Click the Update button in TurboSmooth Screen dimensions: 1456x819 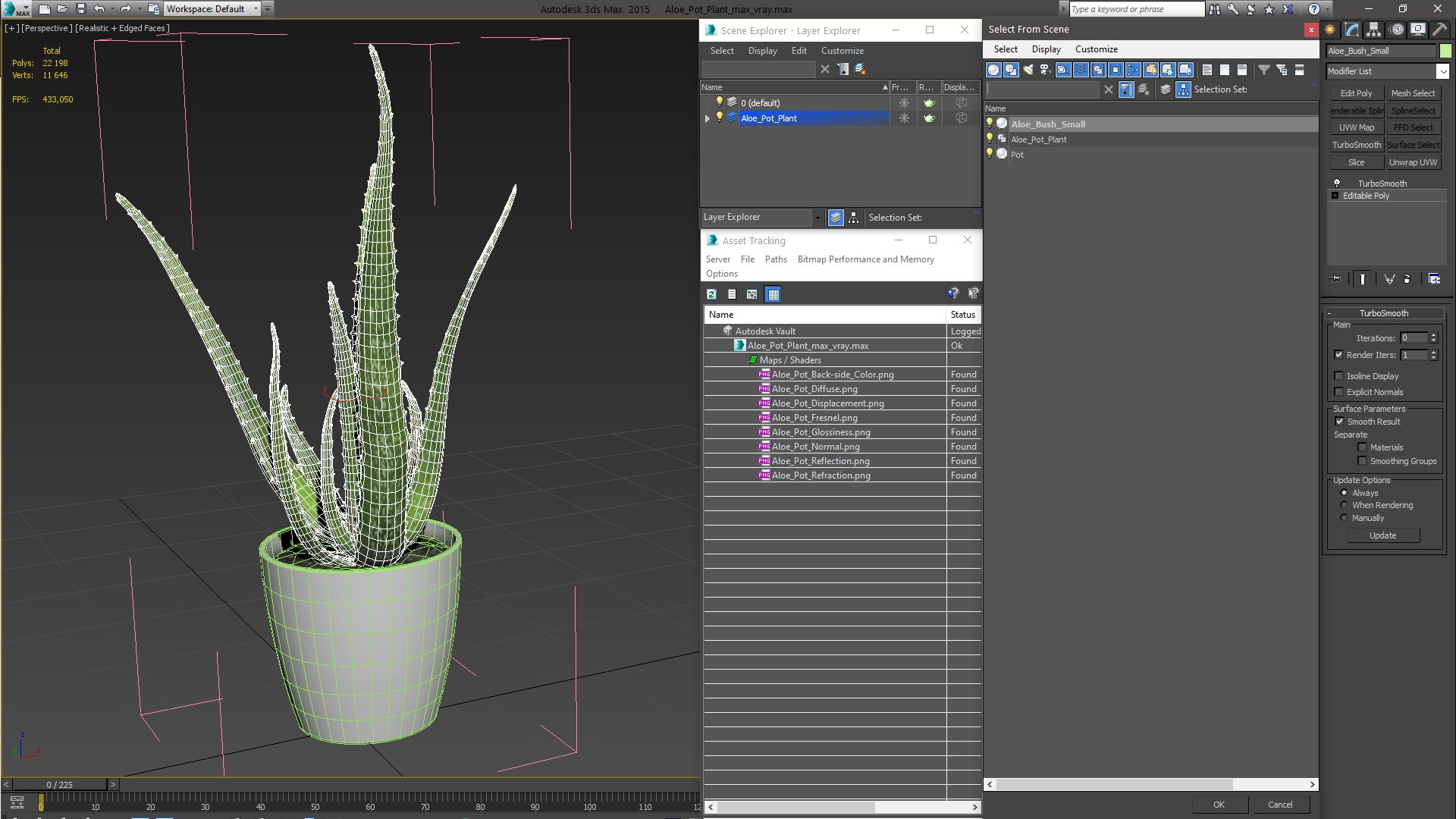1382,535
